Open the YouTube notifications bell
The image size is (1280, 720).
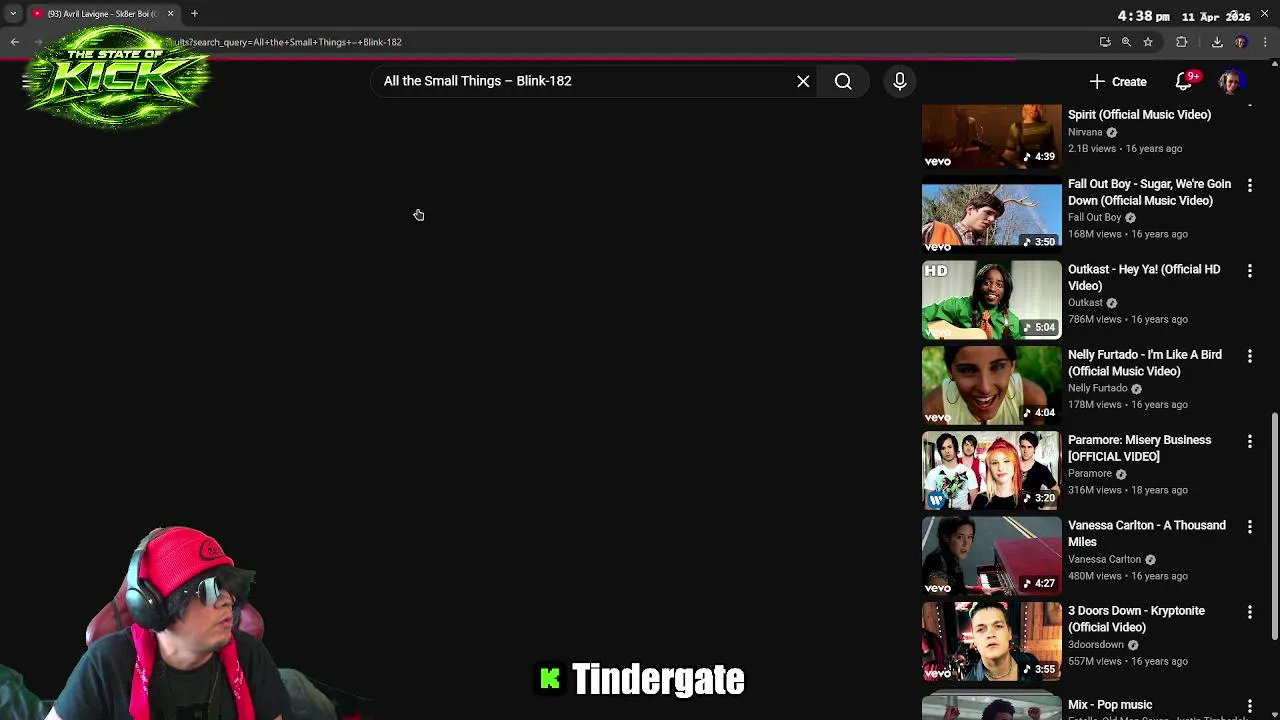coord(1185,81)
